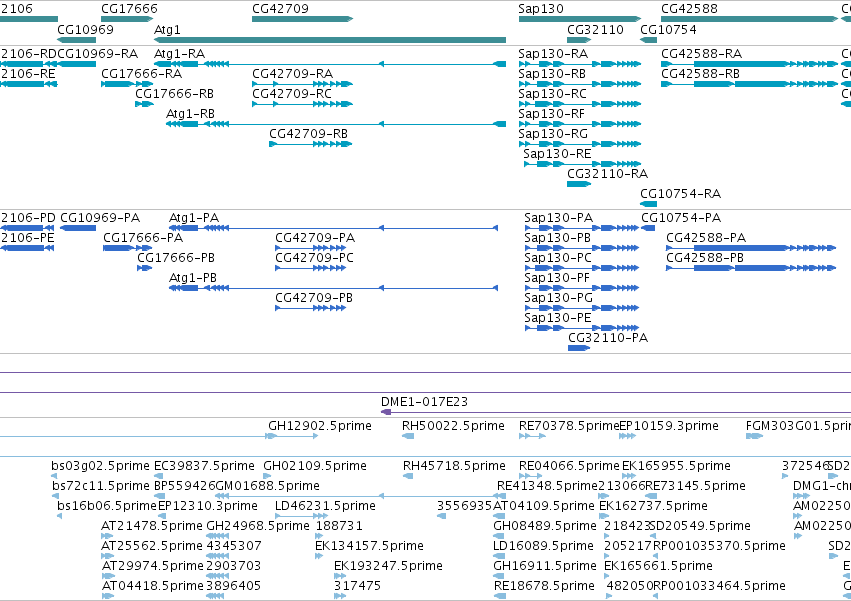This screenshot has height=601, width=851.
Task: Select transcript Sap130-RB
Action: 580,84
